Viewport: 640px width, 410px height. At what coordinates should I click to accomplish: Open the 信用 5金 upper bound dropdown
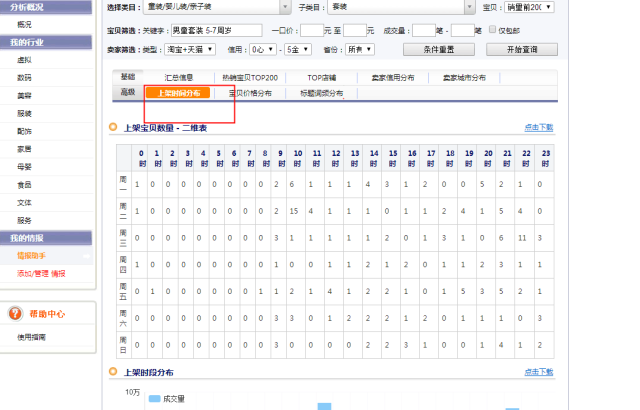pyautogui.click(x=298, y=49)
